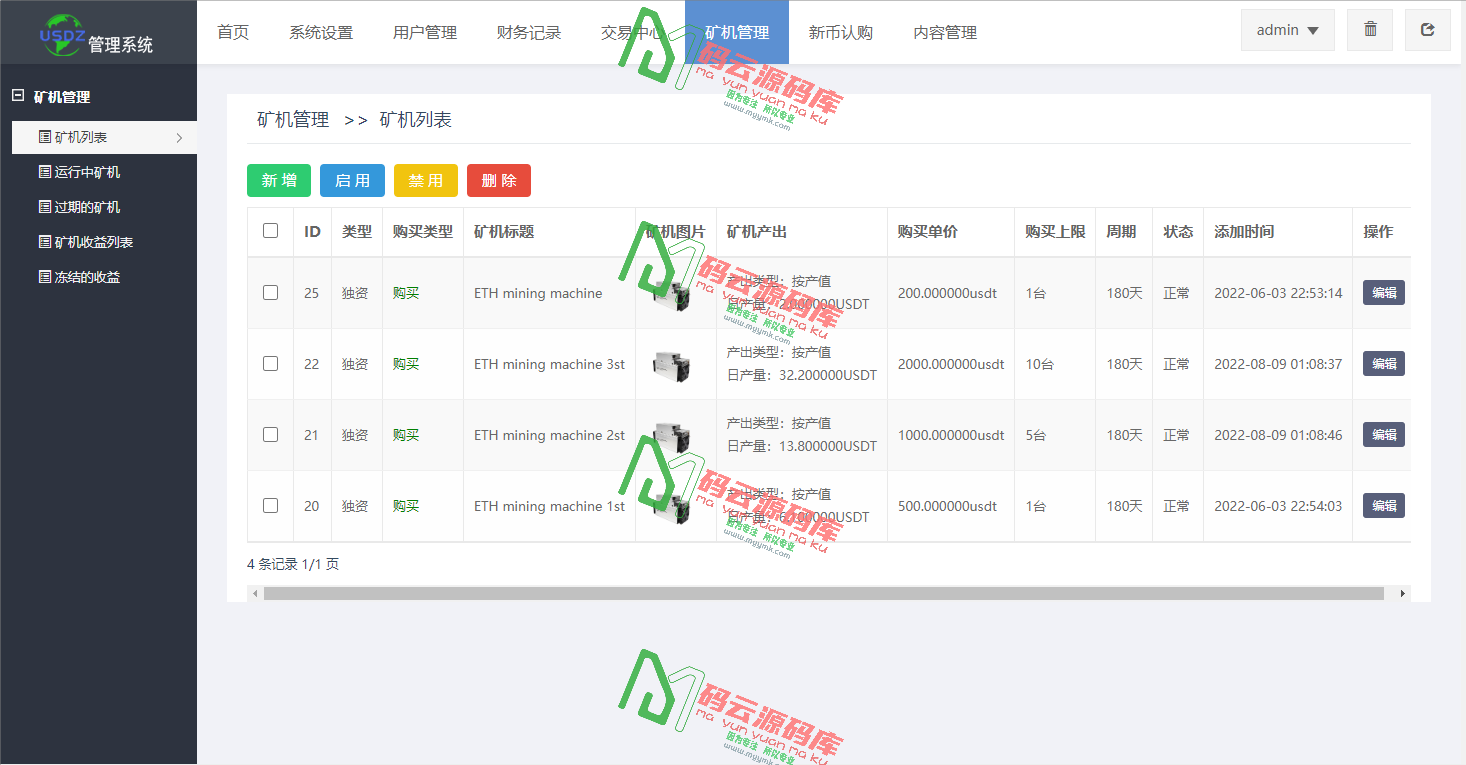1466x765 pixels.
Task: Open the 新币认购 menu item
Action: 841,31
